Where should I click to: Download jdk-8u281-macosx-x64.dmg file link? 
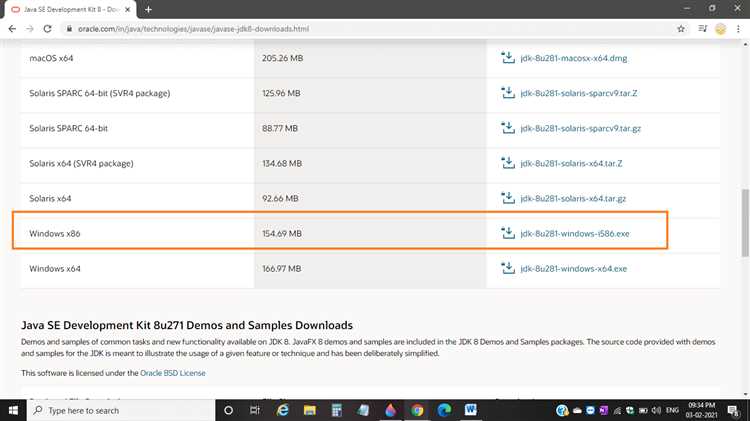point(574,58)
